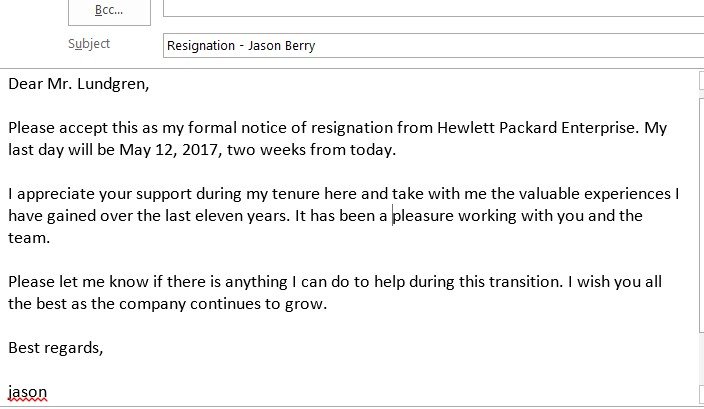Open the Bcc recipients picker button

[109, 11]
